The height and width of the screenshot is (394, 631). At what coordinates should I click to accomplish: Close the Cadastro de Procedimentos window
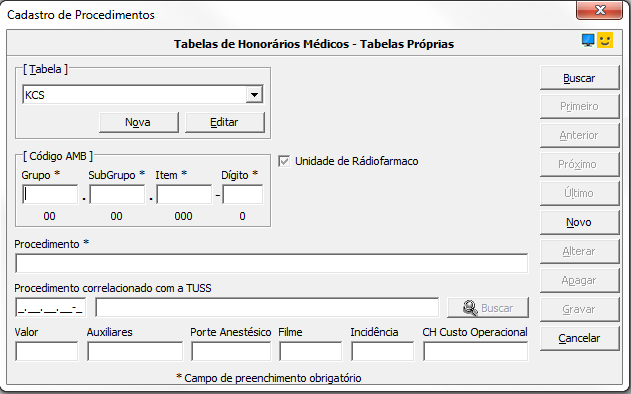pyautogui.click(x=600, y=10)
